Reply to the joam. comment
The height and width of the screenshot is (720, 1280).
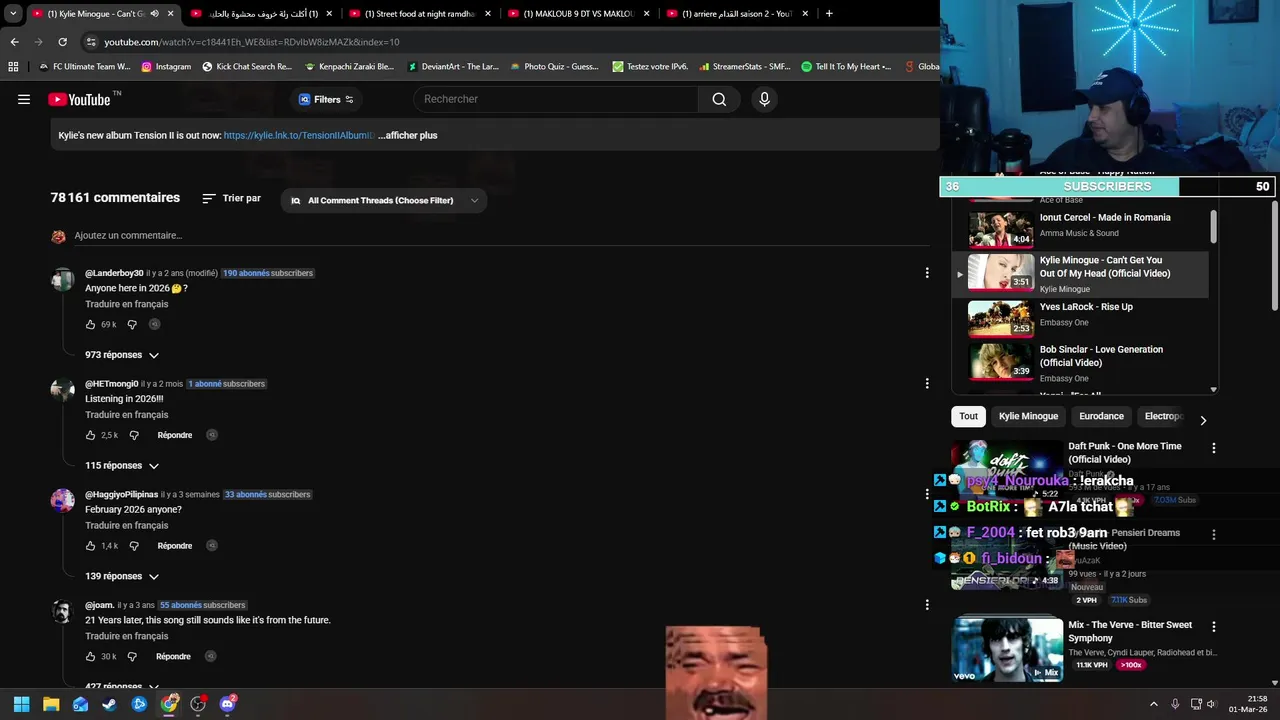click(x=173, y=657)
